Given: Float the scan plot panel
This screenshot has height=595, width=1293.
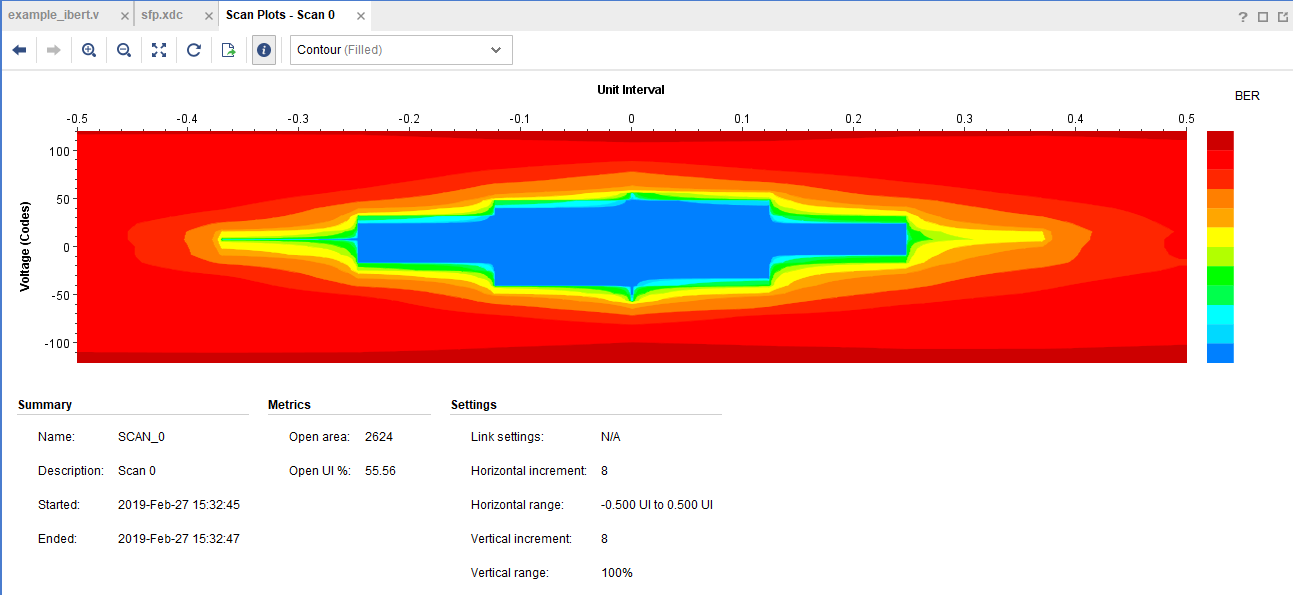Looking at the screenshot, I should point(1282,17).
